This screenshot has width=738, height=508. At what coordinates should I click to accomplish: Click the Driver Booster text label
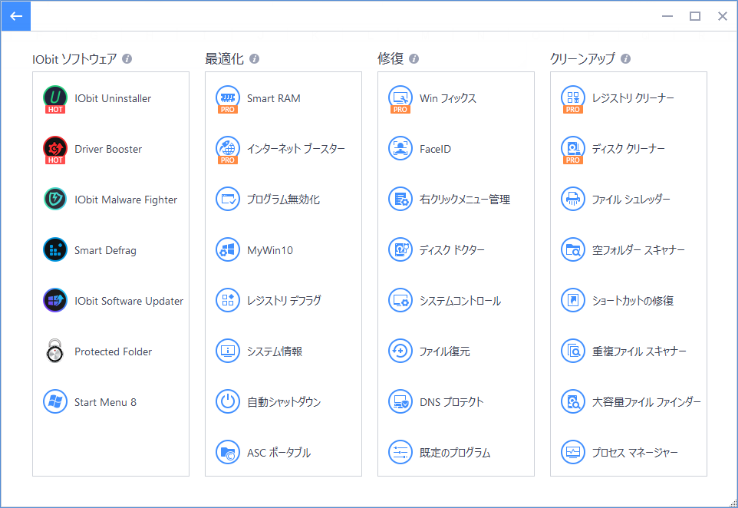(x=108, y=149)
